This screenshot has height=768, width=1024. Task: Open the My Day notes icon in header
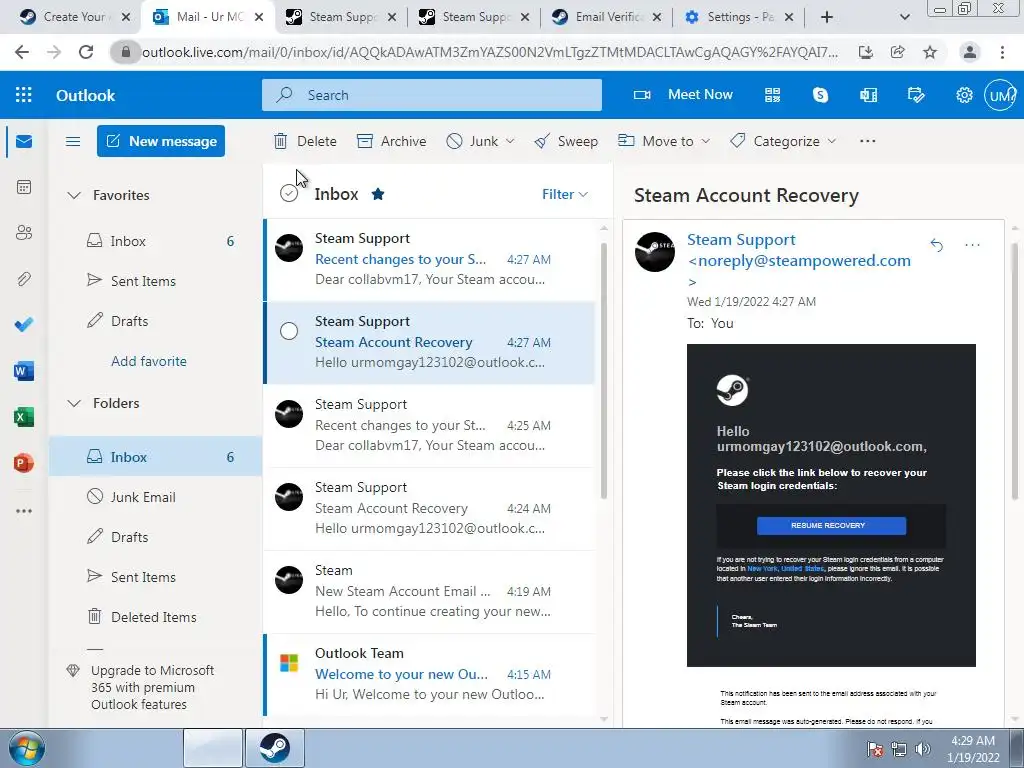point(916,95)
